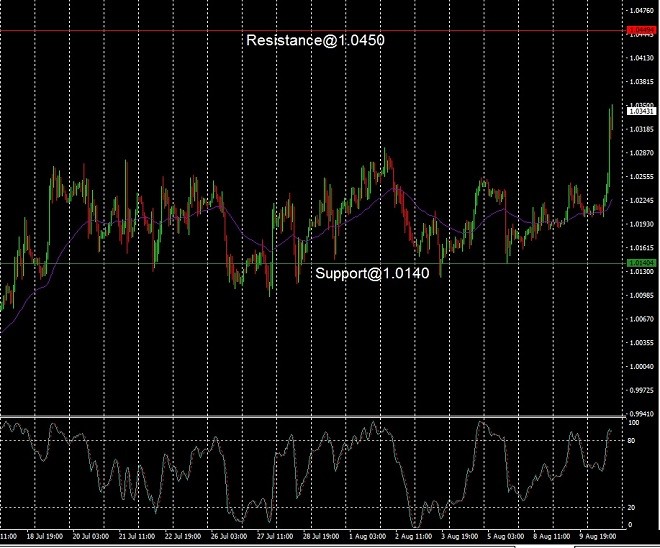Click time axis label 18 Jul 19:00
Image resolution: width=660 pixels, height=548 pixels.
click(45, 537)
